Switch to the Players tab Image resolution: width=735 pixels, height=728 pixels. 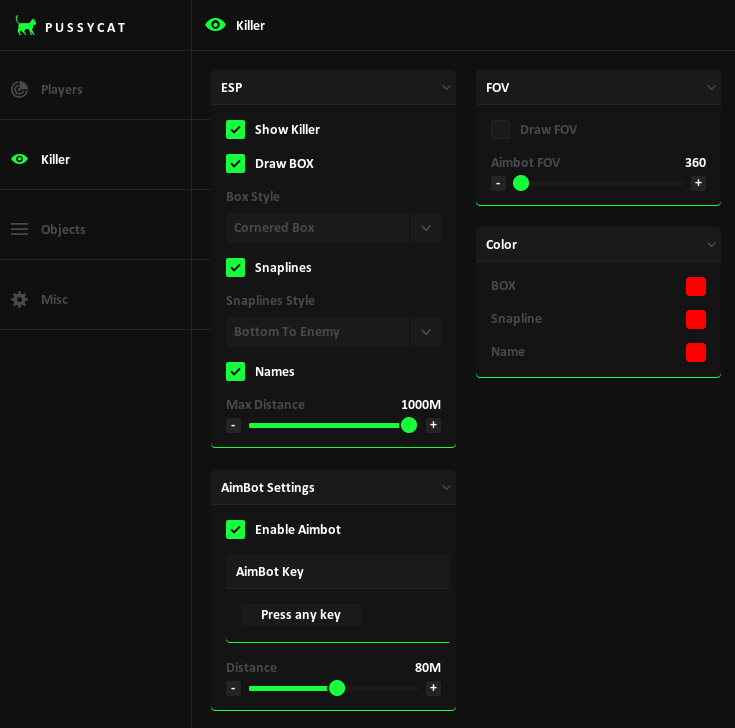pos(61,90)
